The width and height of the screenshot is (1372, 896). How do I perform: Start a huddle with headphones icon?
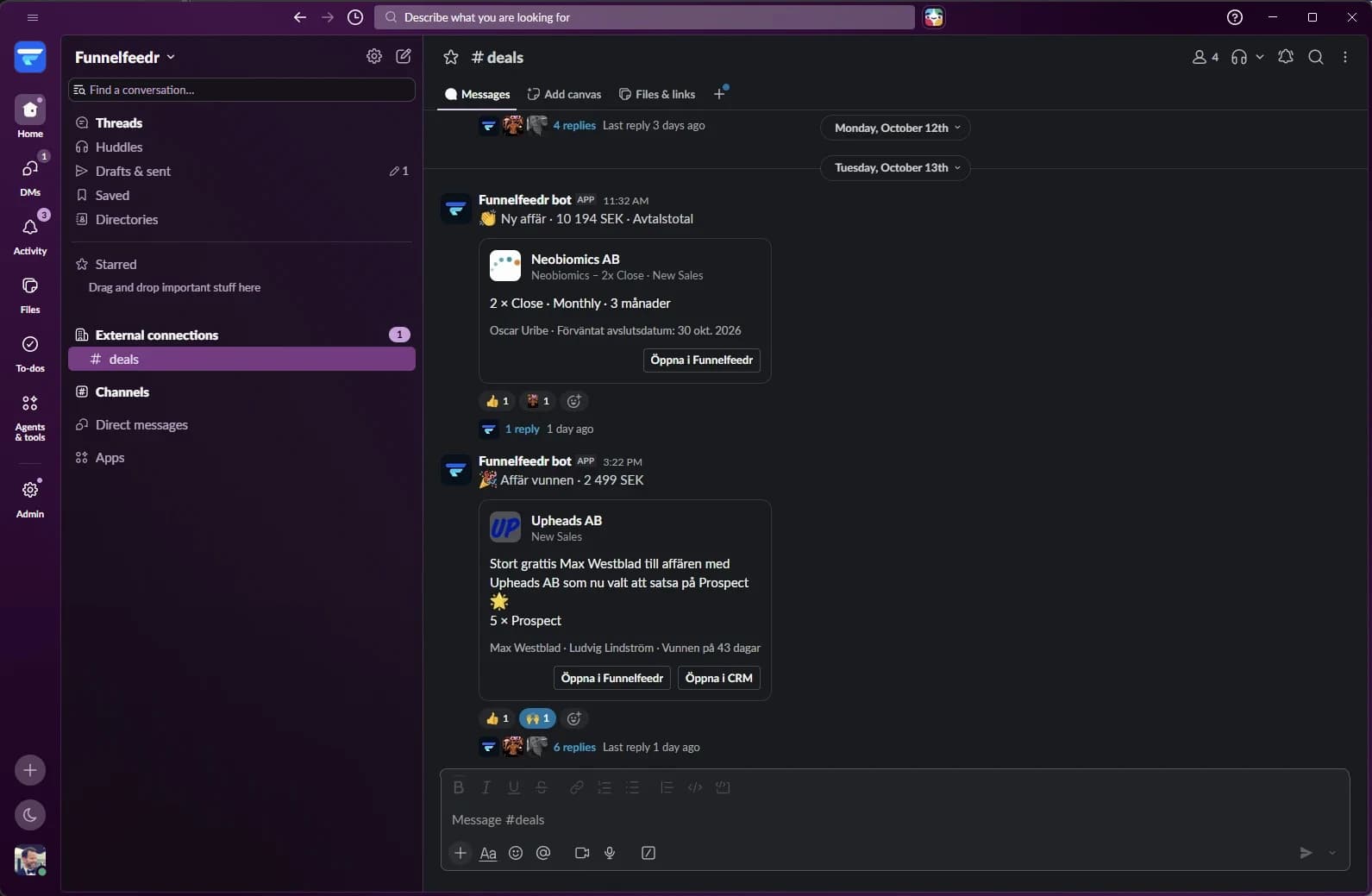1239,57
